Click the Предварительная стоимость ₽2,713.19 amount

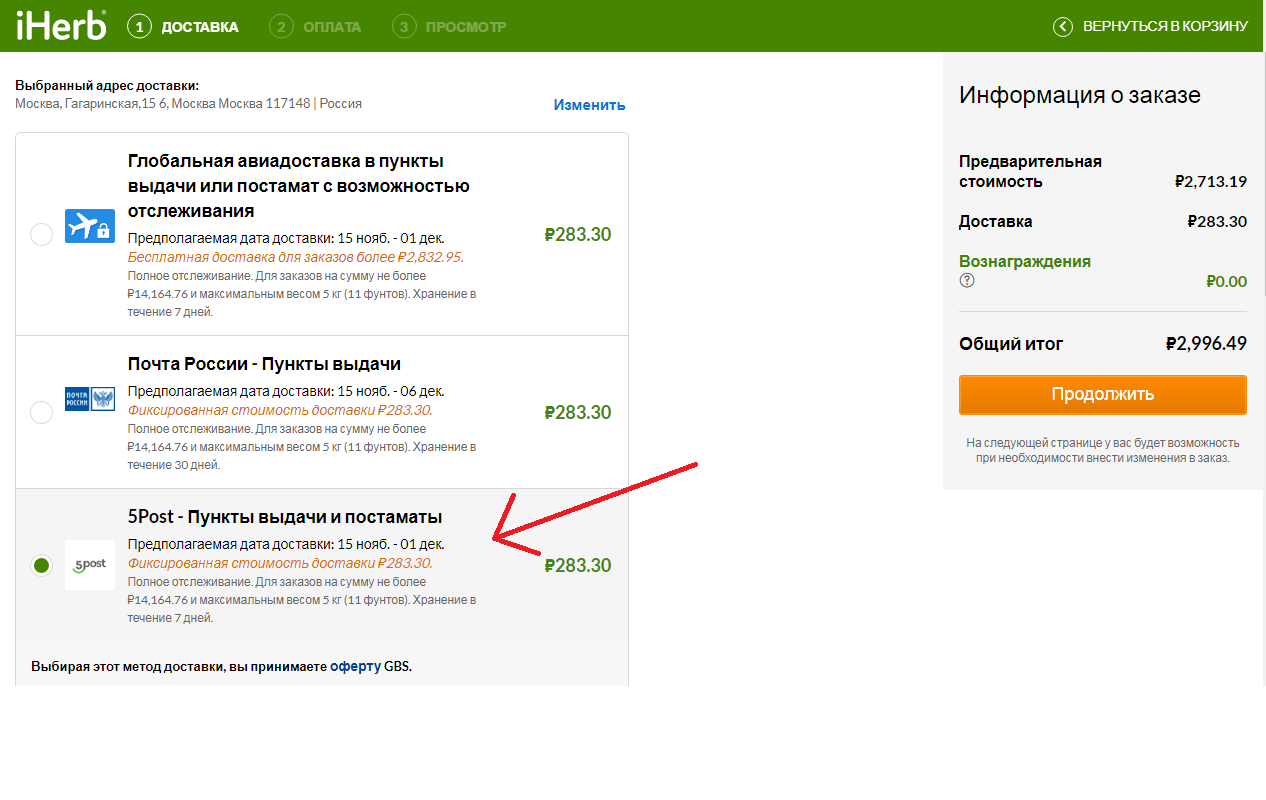pyautogui.click(x=1211, y=182)
